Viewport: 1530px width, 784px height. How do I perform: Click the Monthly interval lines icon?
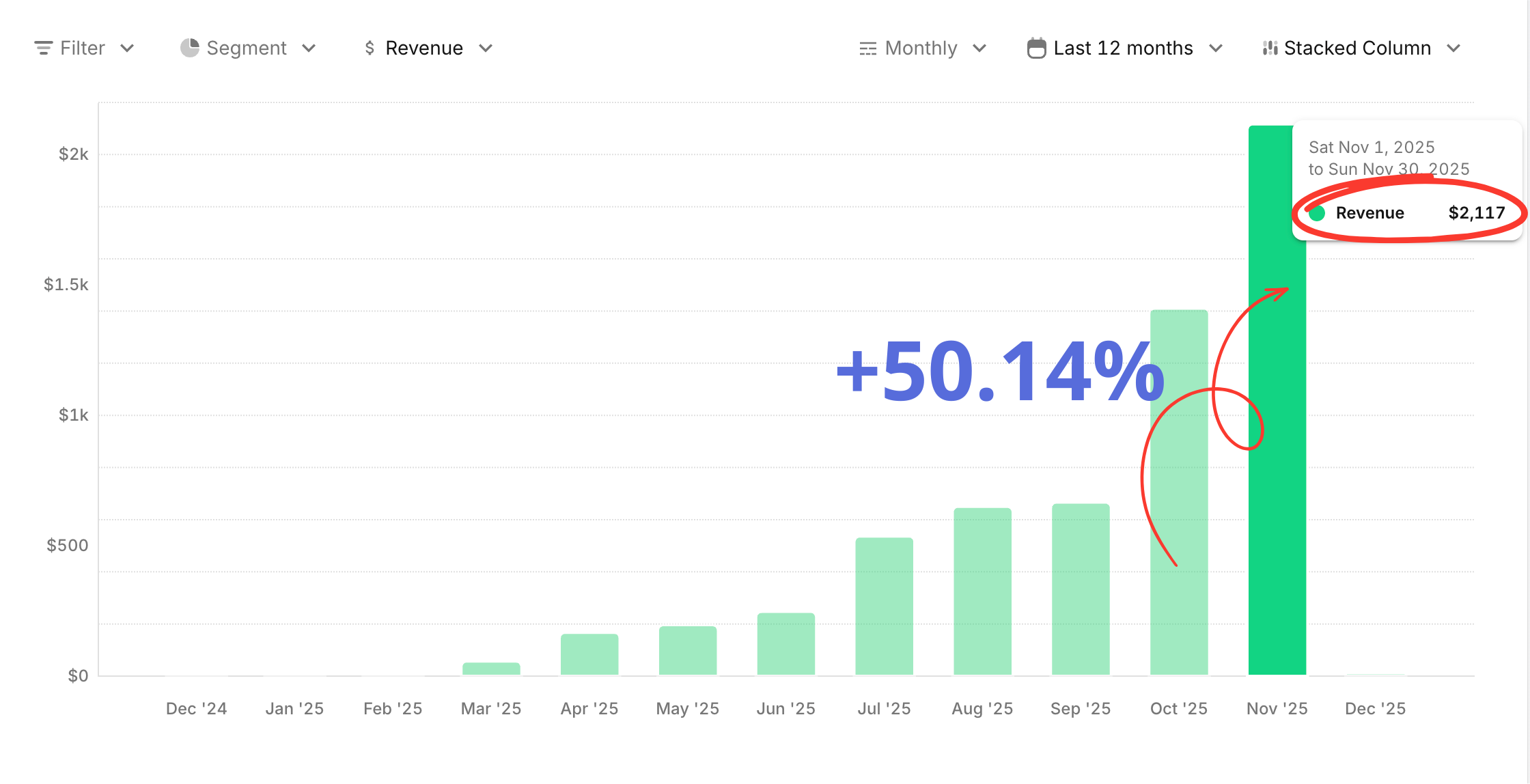click(x=867, y=48)
